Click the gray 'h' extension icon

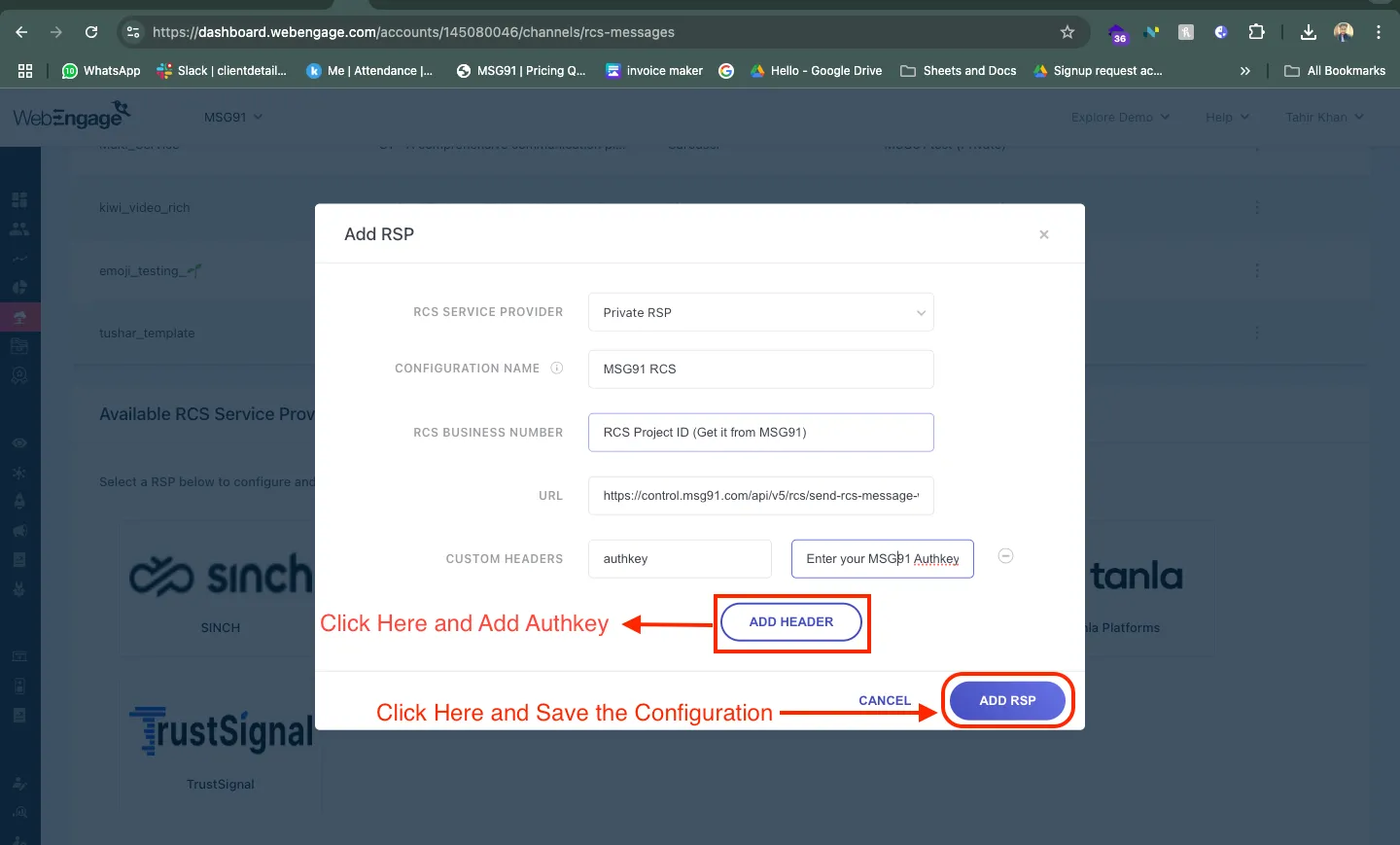tap(1186, 32)
